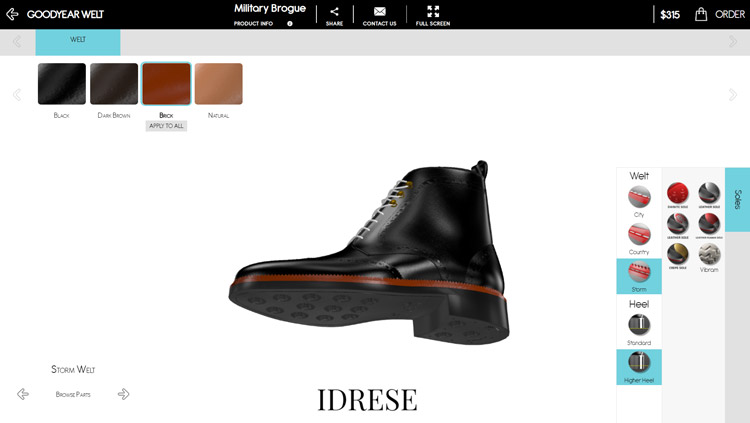This screenshot has width=750, height=423.
Task: Pick the Leather Rubber sole icon
Action: tap(709, 223)
